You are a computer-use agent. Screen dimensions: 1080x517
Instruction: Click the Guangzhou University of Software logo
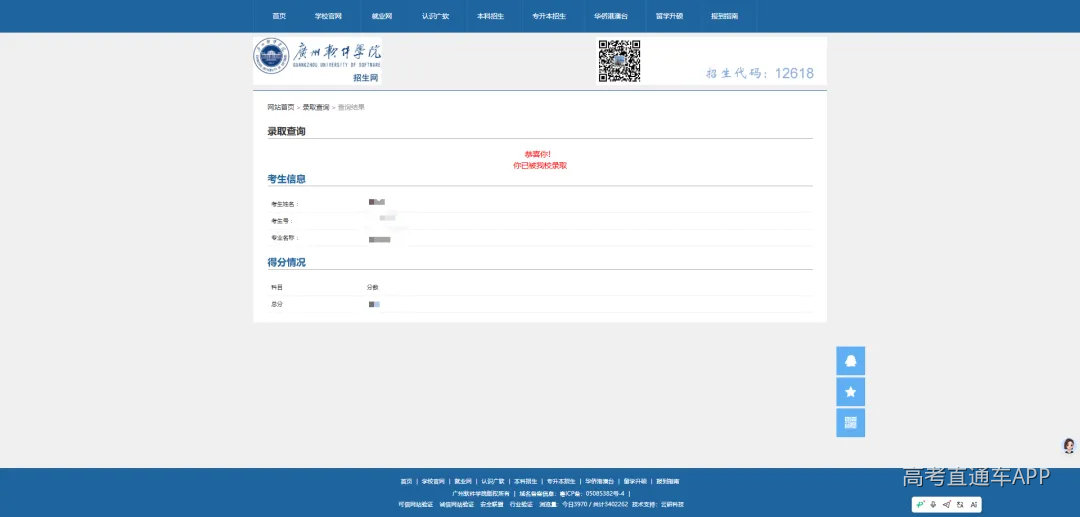317,61
